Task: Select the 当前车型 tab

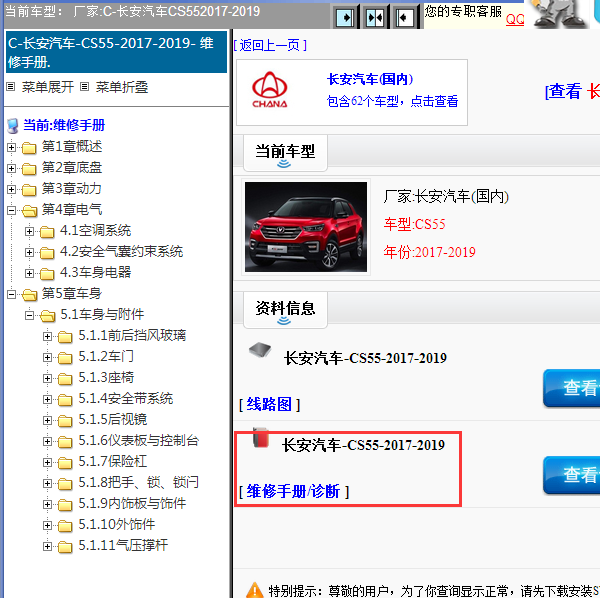Action: [285, 153]
